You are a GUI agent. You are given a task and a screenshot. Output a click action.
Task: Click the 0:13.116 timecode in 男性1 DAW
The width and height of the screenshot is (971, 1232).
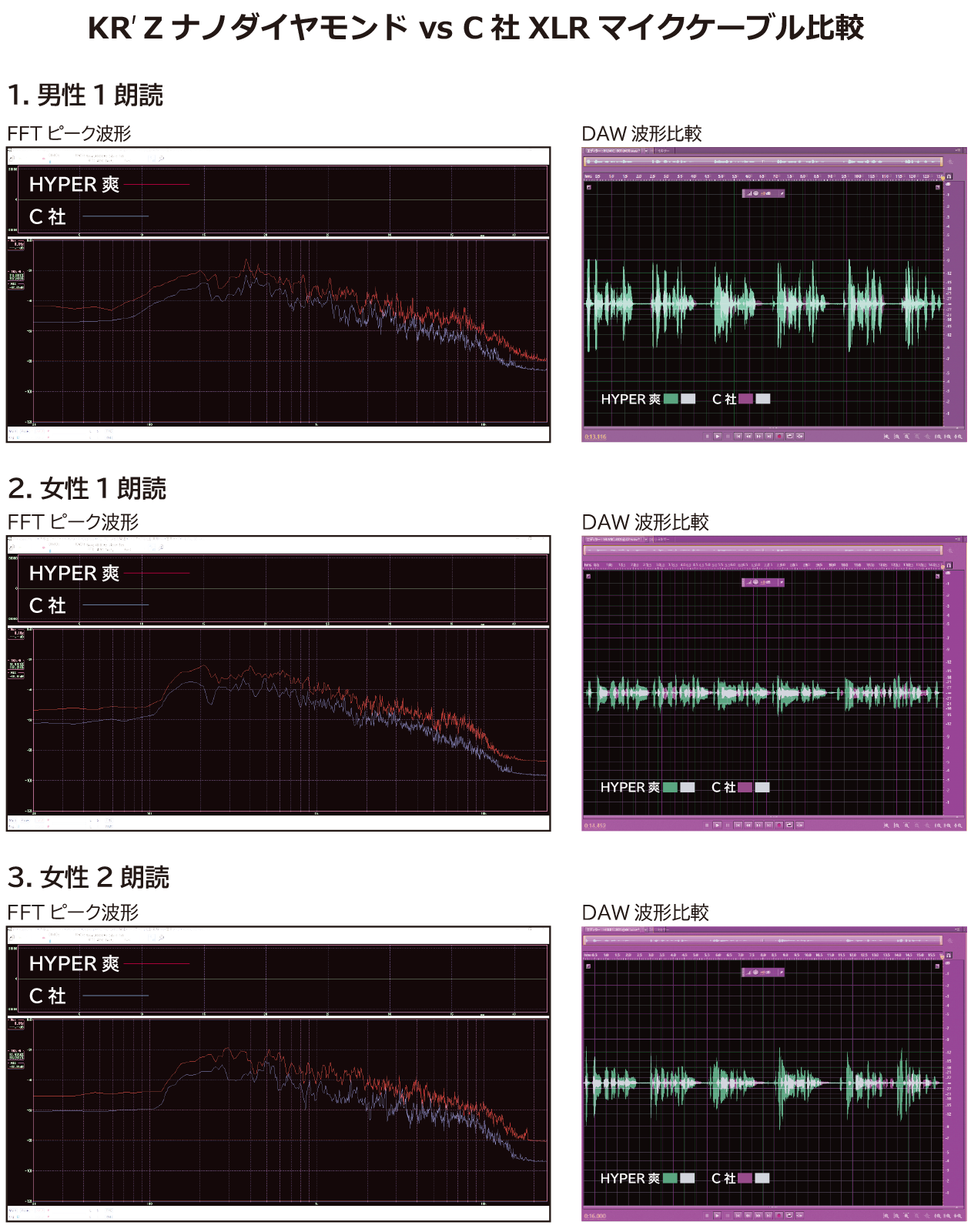tap(595, 437)
